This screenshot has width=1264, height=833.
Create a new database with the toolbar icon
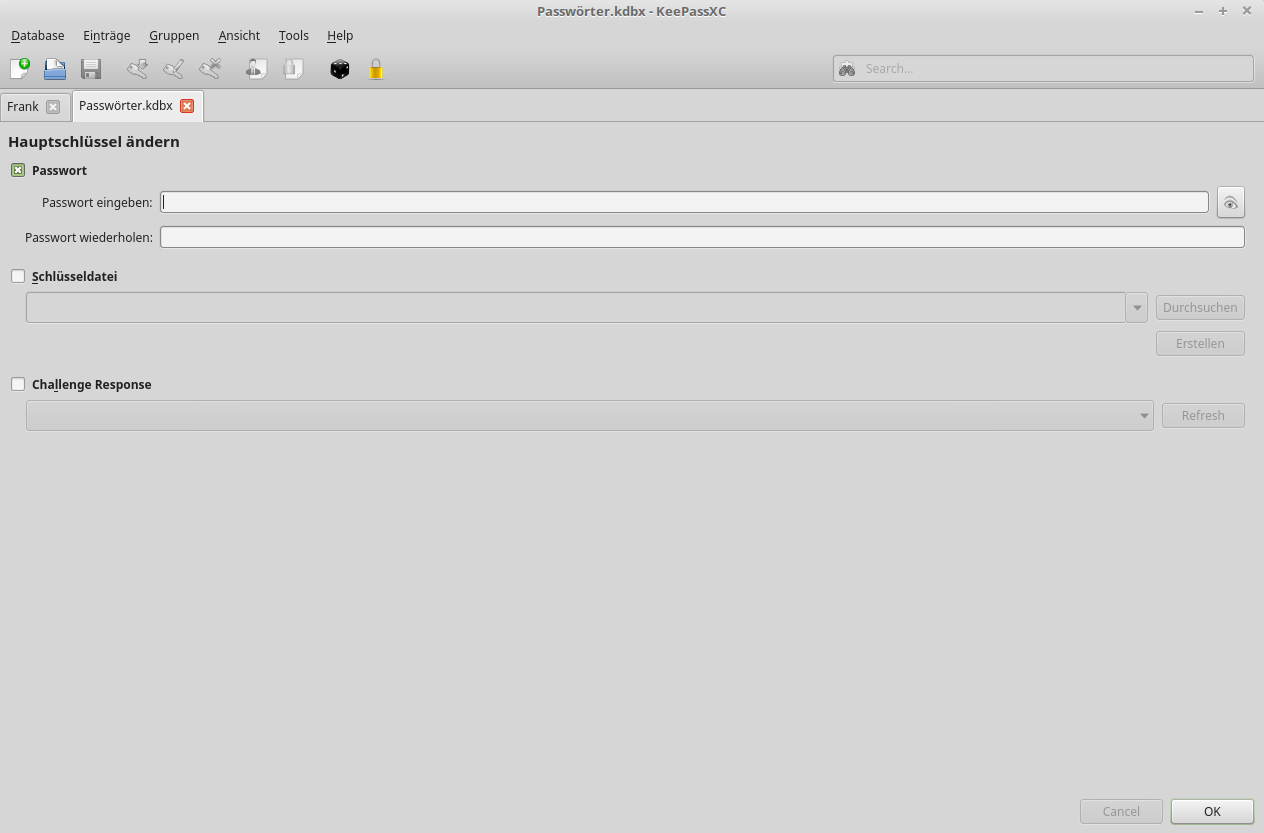tap(20, 69)
